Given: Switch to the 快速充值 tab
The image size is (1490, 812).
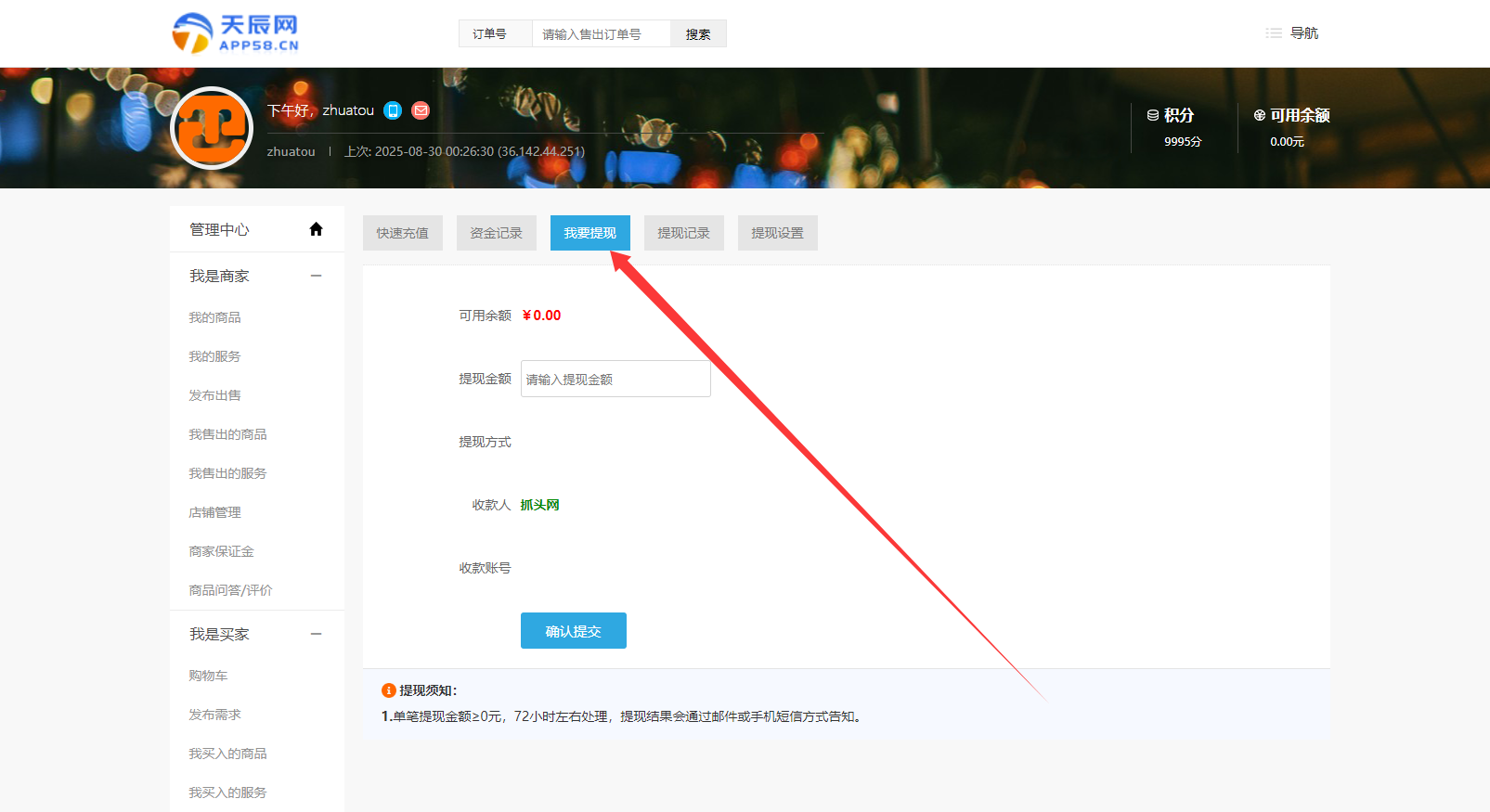Looking at the screenshot, I should click(402, 233).
